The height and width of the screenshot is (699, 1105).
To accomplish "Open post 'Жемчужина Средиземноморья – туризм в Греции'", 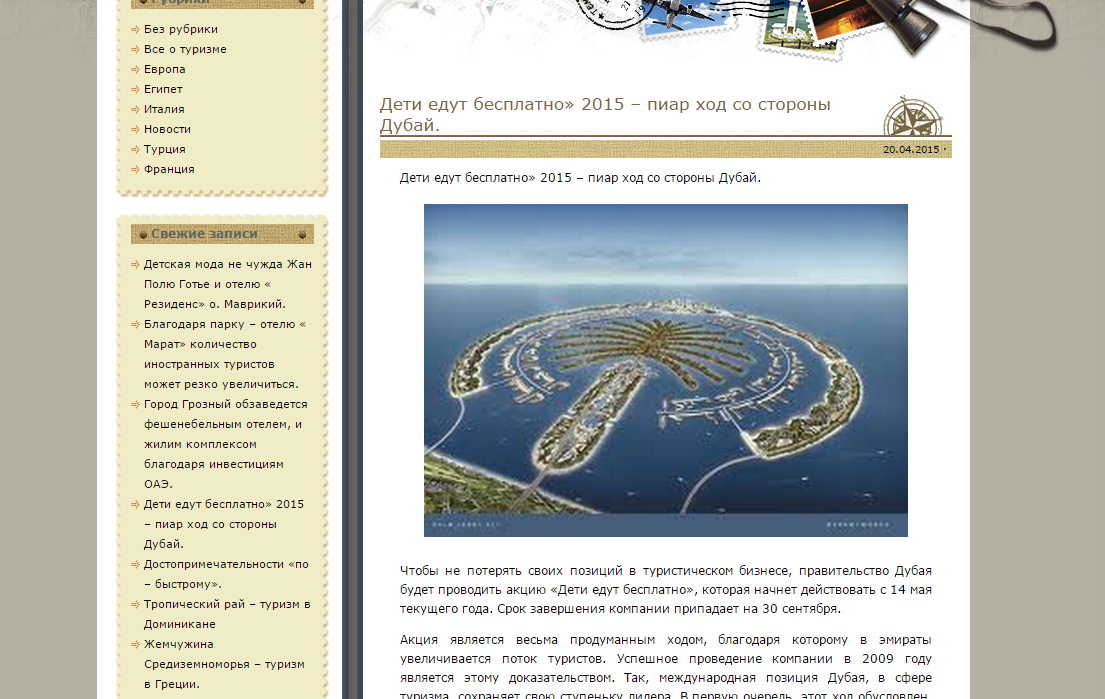I will point(224,664).
